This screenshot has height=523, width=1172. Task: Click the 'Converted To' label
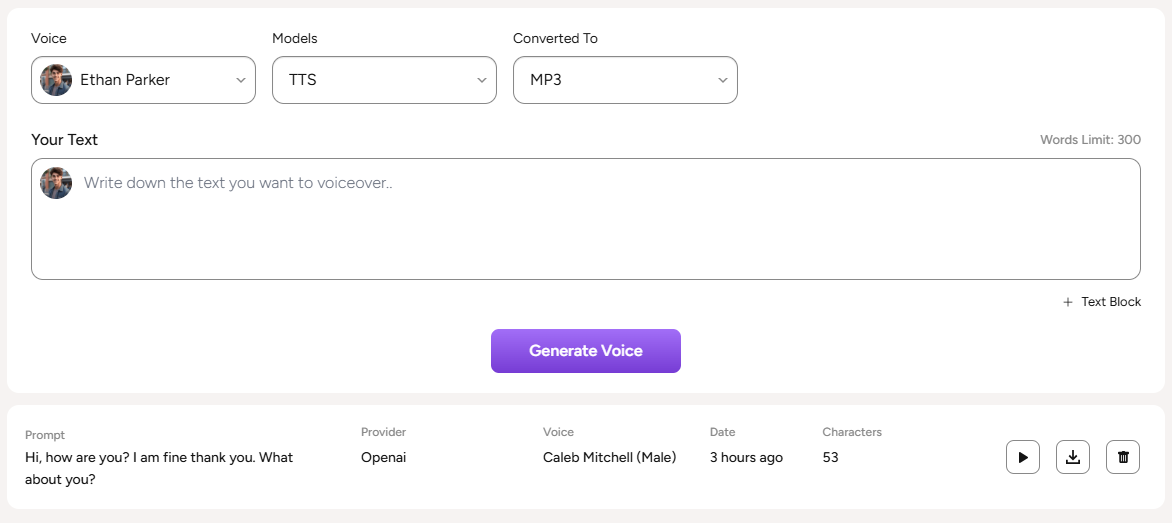(555, 38)
